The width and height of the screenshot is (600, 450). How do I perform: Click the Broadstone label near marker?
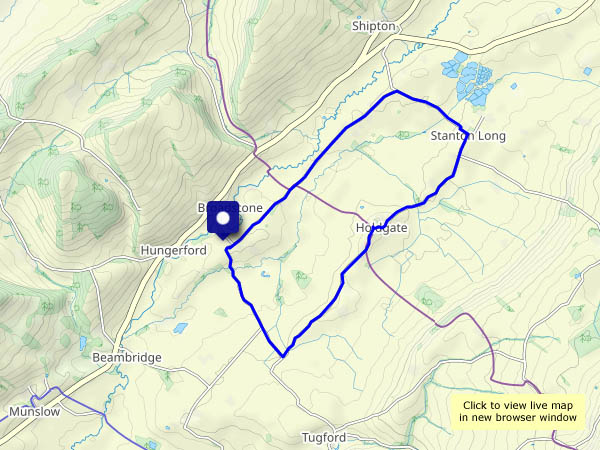point(230,208)
